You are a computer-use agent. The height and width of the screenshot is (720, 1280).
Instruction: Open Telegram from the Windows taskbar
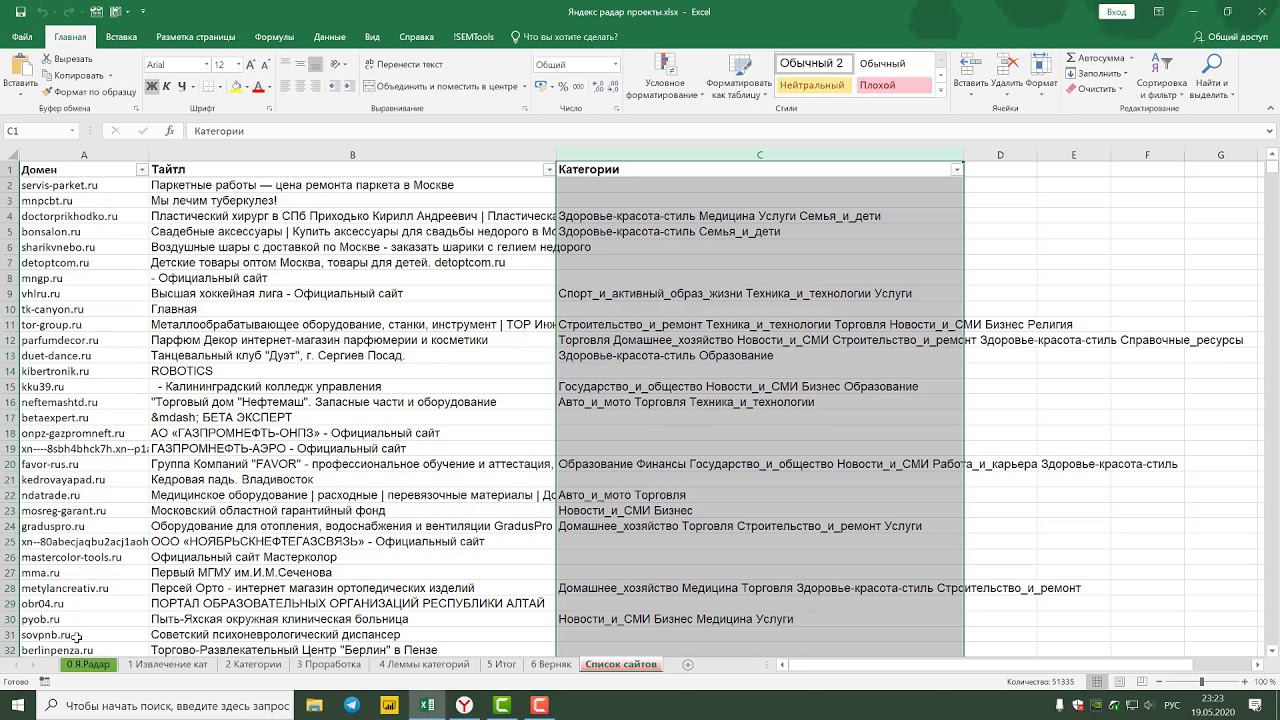[x=352, y=705]
